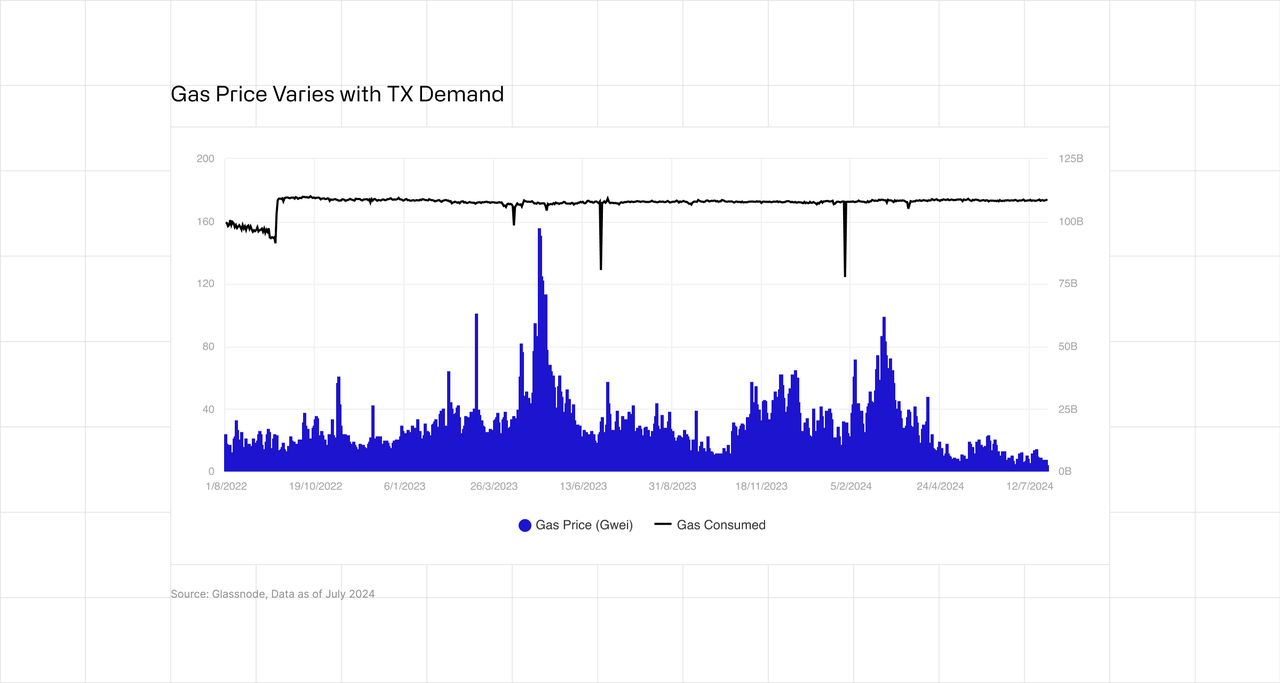This screenshot has height=683, width=1280.
Task: Click right axis value 75B
Action: [x=1068, y=284]
